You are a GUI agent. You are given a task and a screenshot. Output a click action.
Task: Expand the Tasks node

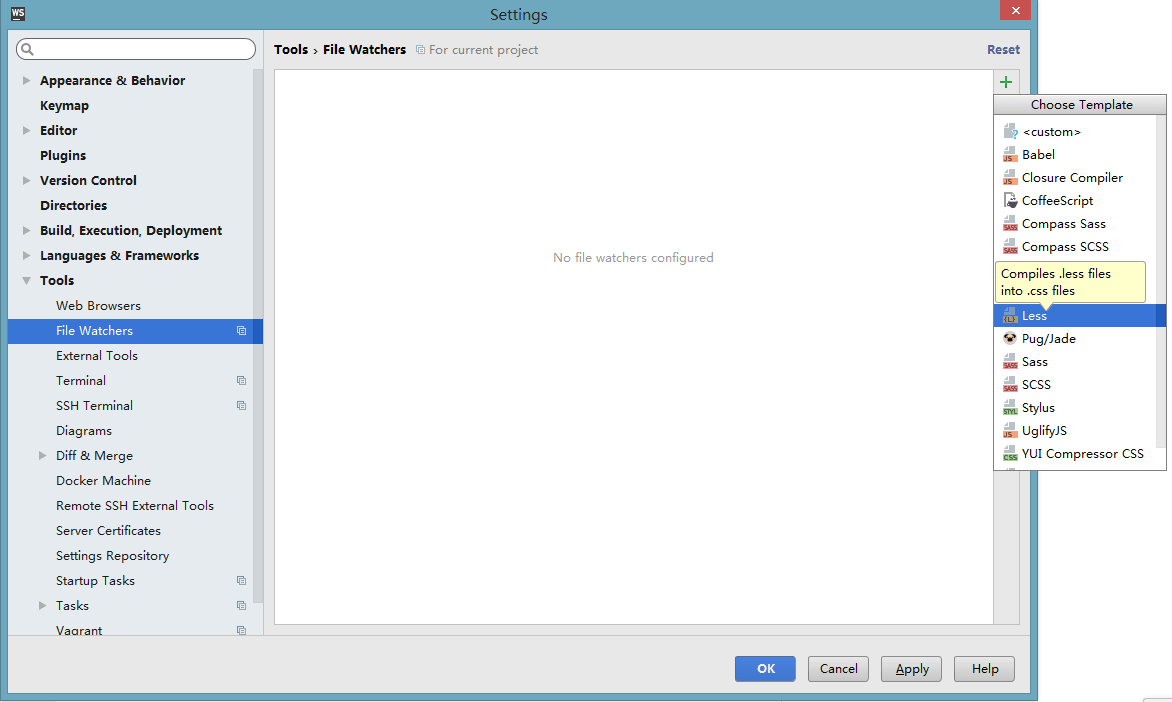click(43, 606)
